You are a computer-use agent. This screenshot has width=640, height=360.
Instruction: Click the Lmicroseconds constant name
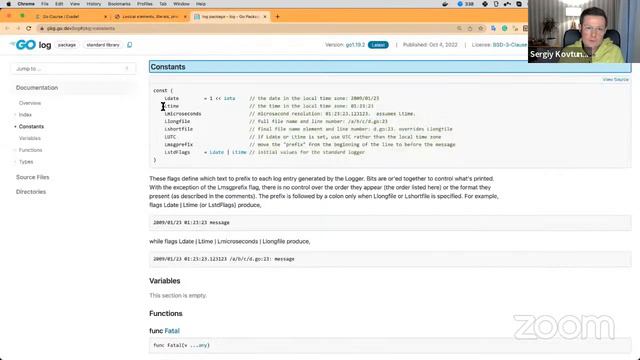pos(183,114)
